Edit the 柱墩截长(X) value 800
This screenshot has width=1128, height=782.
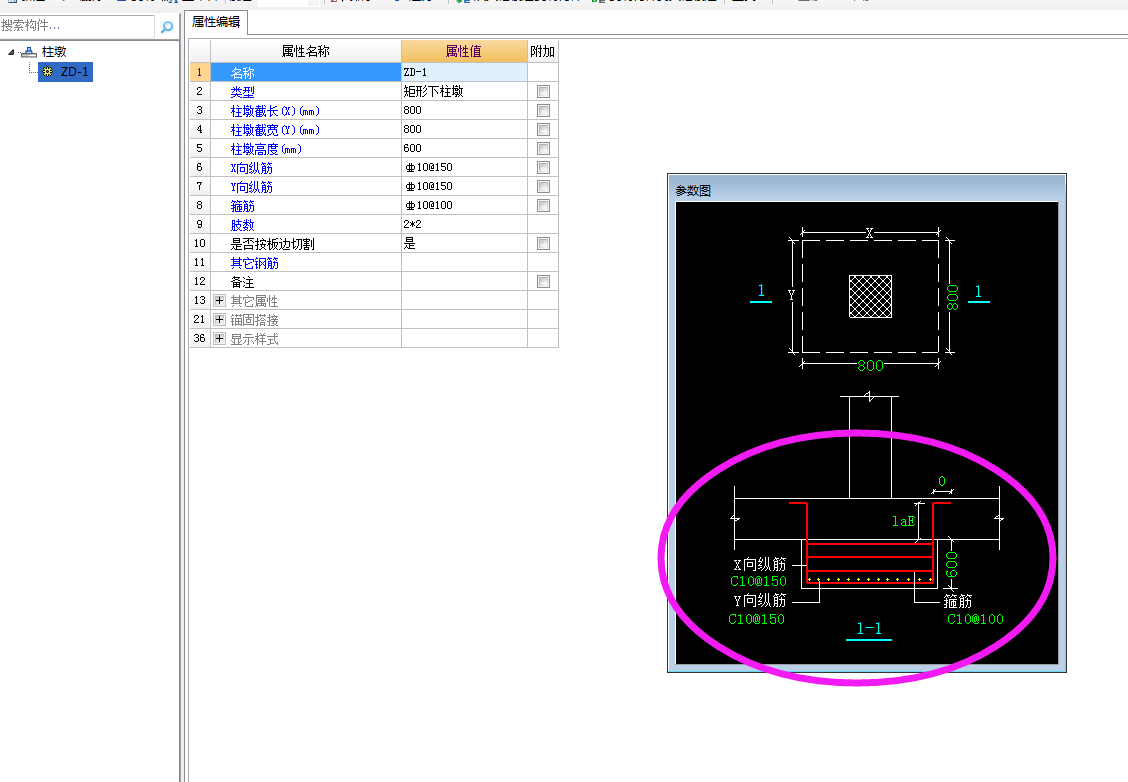click(x=464, y=110)
